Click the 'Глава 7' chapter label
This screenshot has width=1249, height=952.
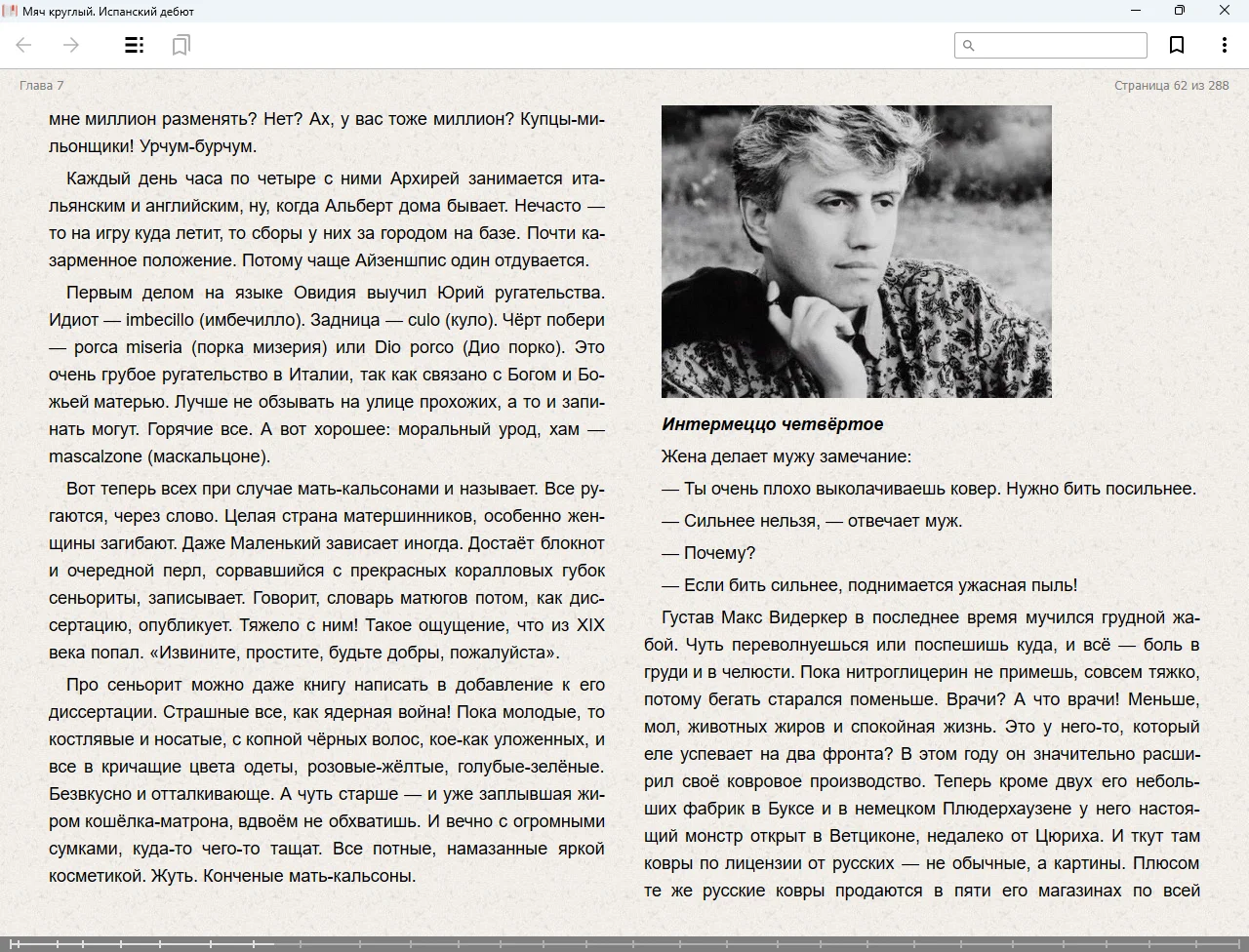point(42,85)
